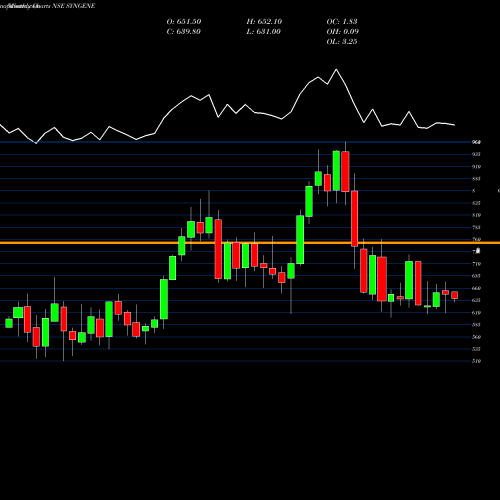Click the high value H: 652.10
The width and height of the screenshot is (500, 500).
[x=264, y=22]
